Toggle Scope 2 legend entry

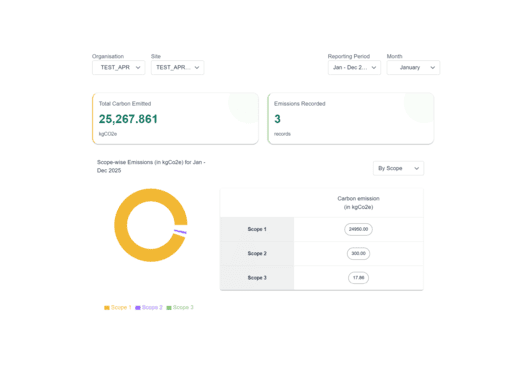(x=148, y=307)
